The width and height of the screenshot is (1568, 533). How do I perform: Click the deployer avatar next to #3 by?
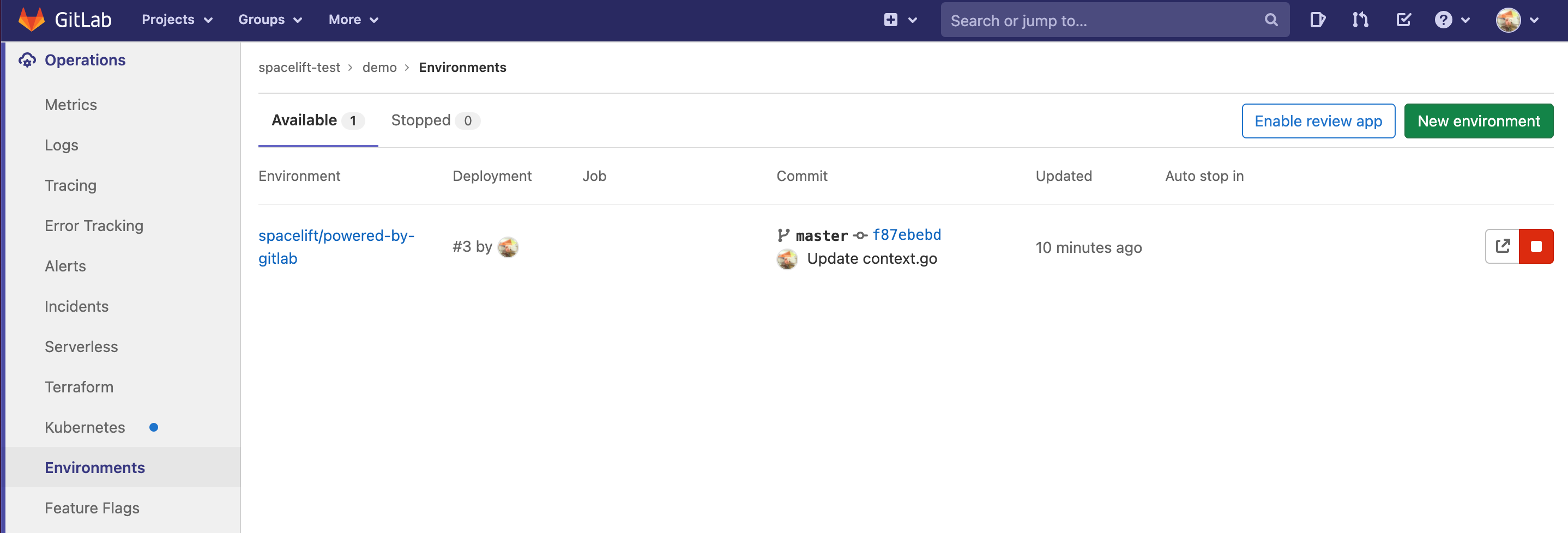[x=508, y=247]
